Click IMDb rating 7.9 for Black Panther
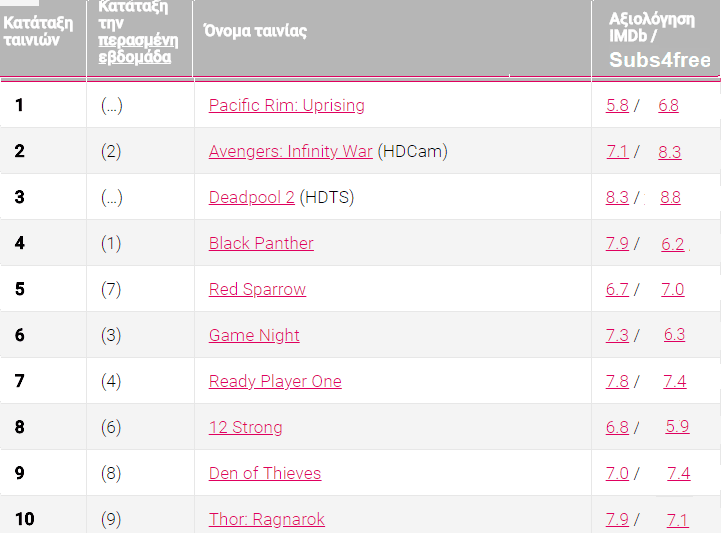721x533 pixels. pos(617,243)
